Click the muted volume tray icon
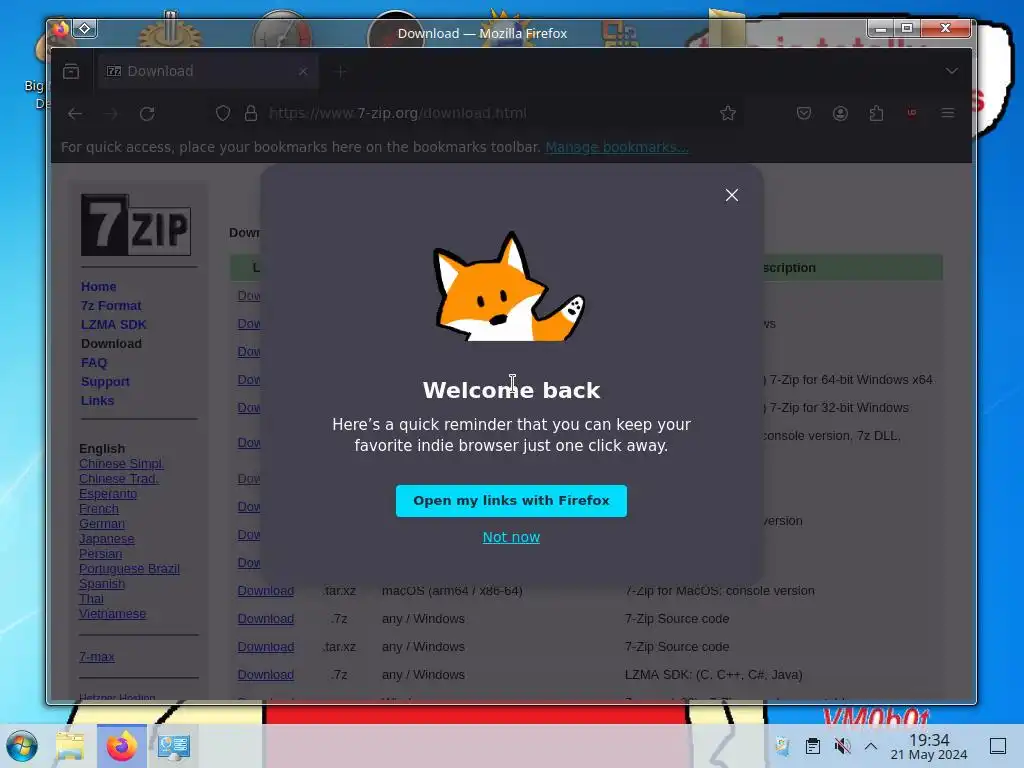The image size is (1024, 768). pyautogui.click(x=842, y=746)
